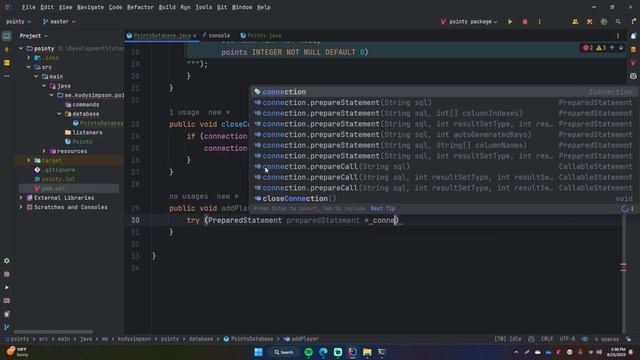This screenshot has height=360, width=640.
Task: Click the horizontal scrollbar of the Project panel
Action: tap(53, 332)
